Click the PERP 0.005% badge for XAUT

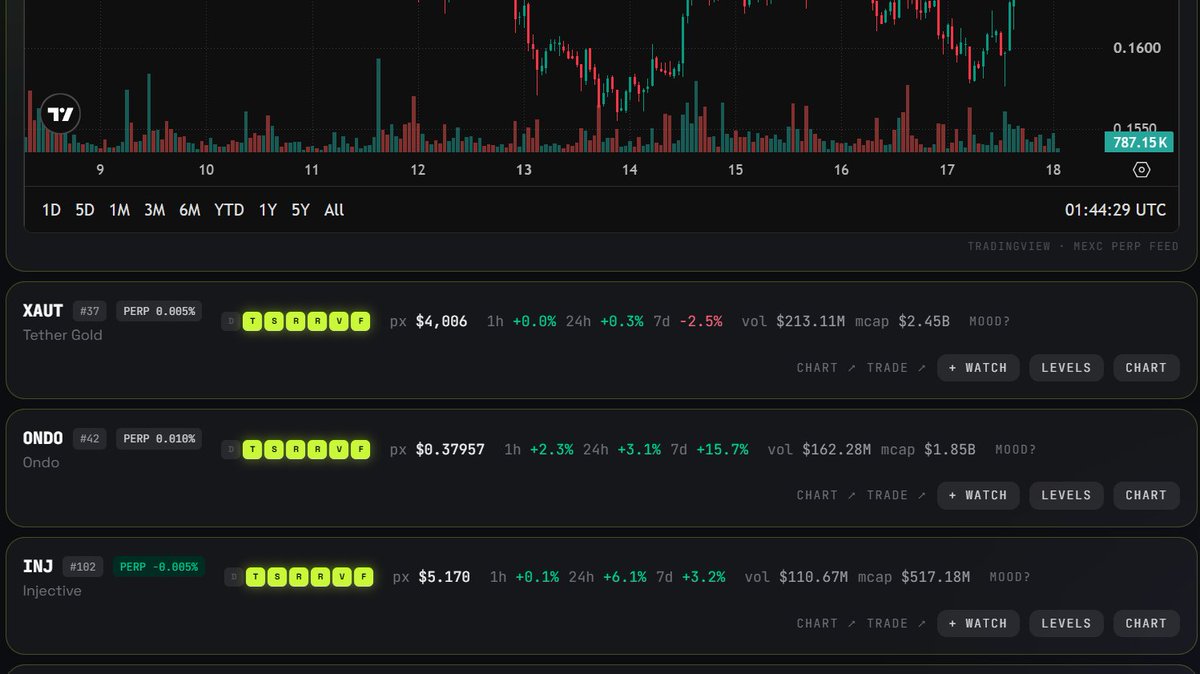coord(160,311)
